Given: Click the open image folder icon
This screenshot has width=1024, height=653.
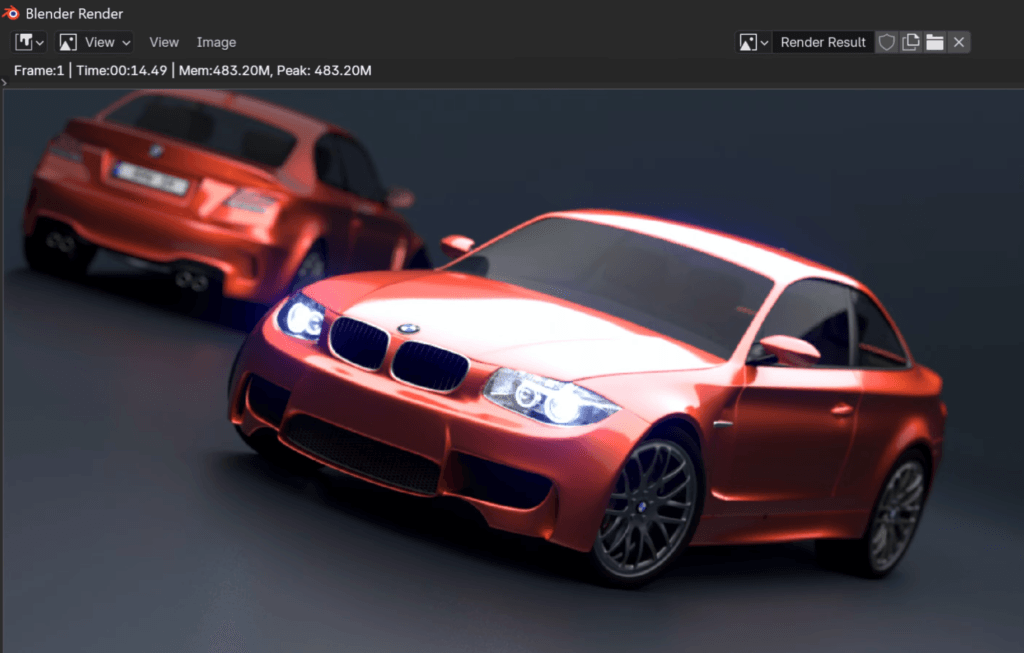Looking at the screenshot, I should (935, 42).
